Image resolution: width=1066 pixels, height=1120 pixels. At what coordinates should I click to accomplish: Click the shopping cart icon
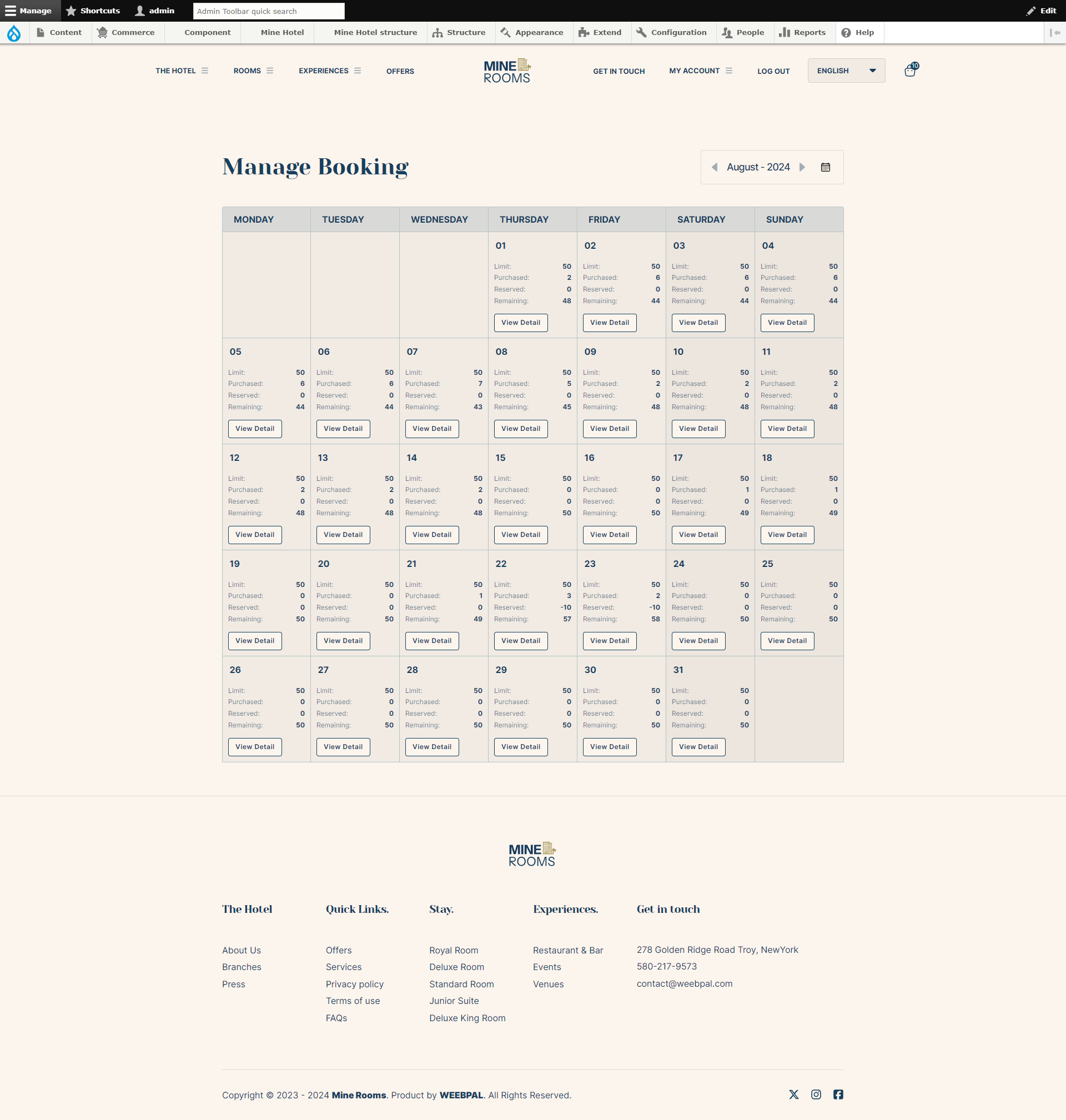tap(910, 70)
